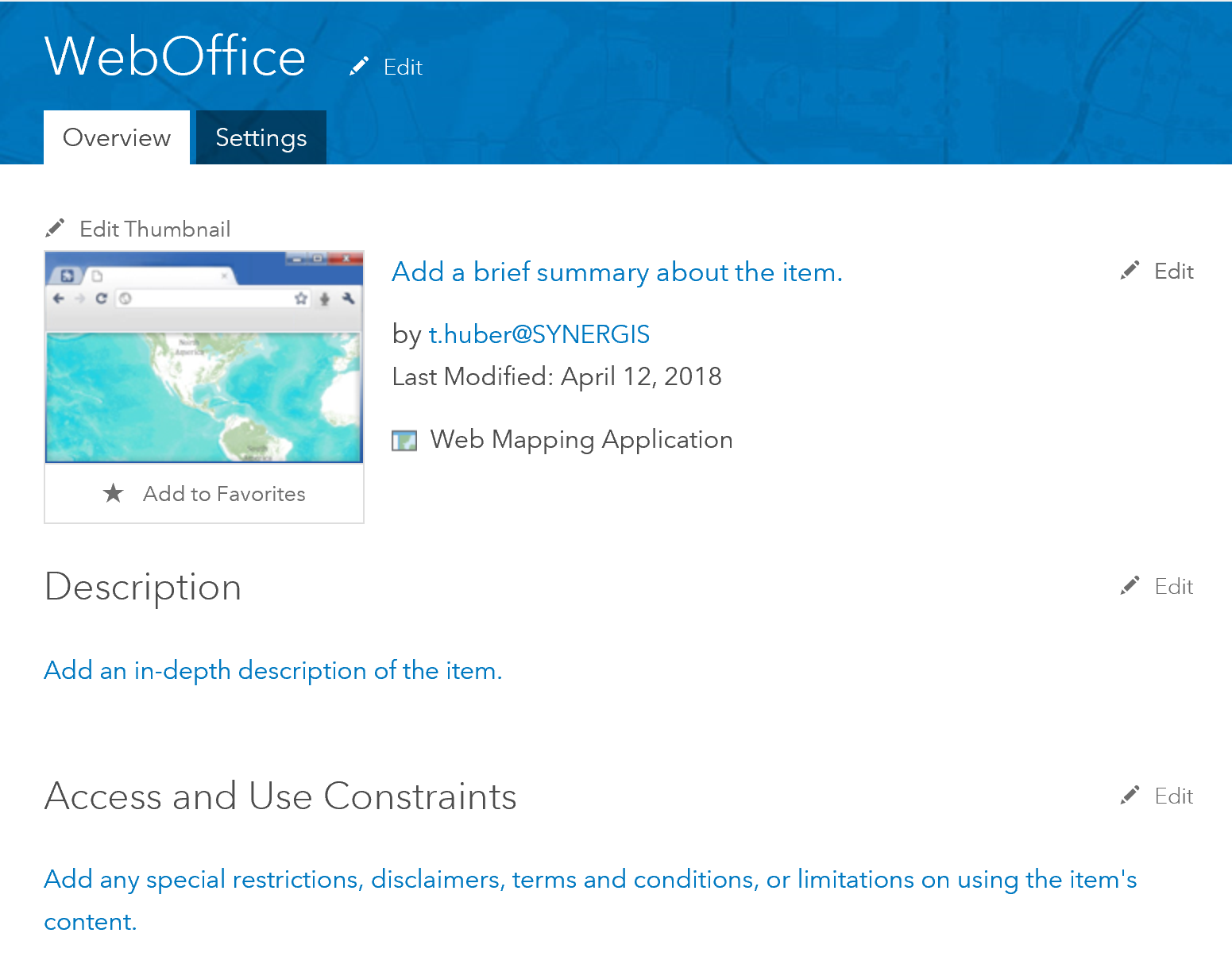
Task: Click 'Add a brief summary' link
Action: [x=616, y=272]
